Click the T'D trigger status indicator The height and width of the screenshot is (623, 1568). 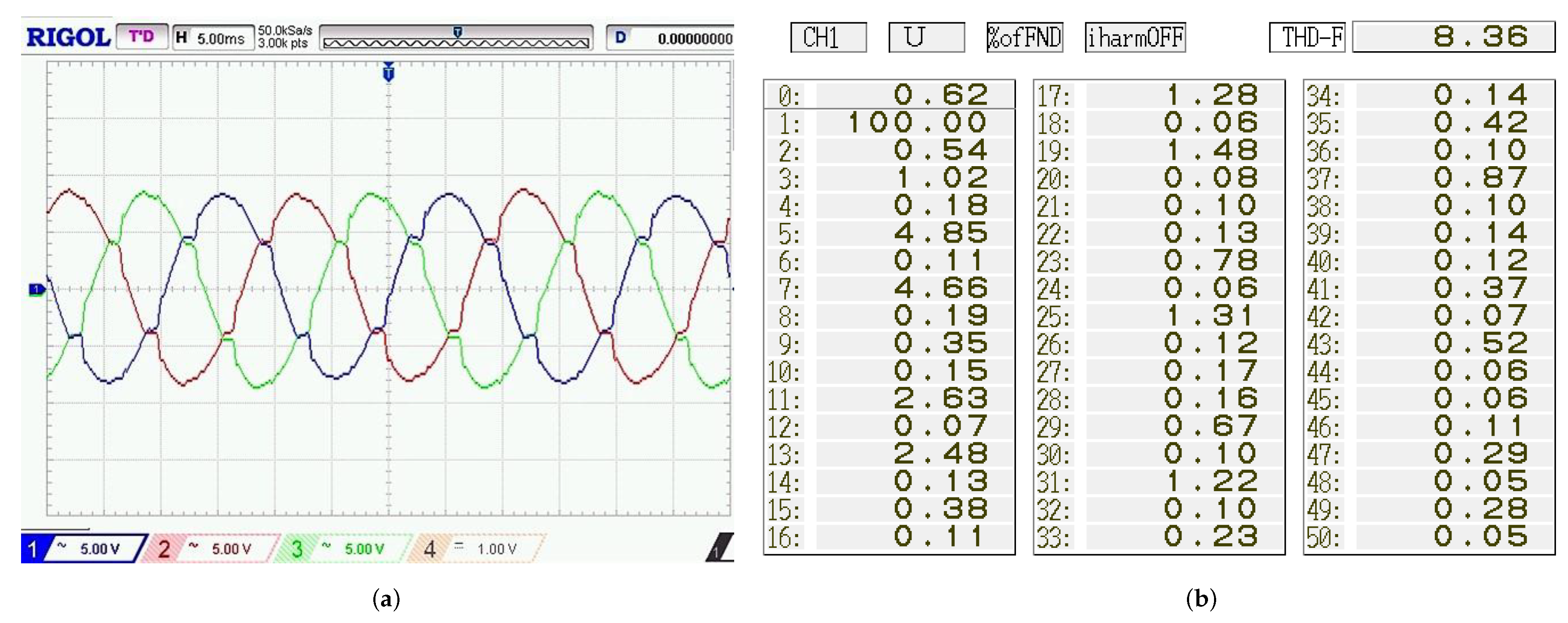[x=141, y=36]
